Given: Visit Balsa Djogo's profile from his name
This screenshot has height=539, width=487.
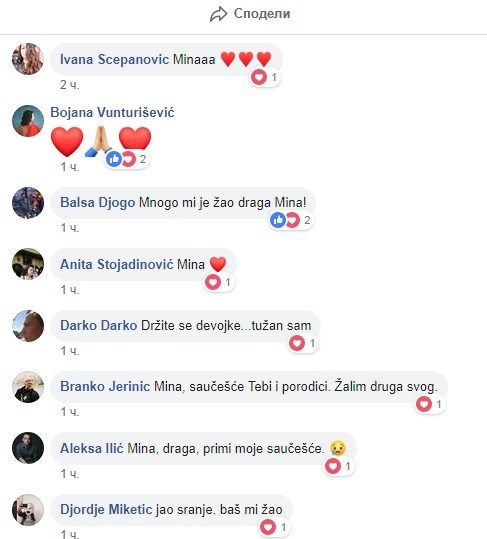Looking at the screenshot, I should click(x=98, y=202).
